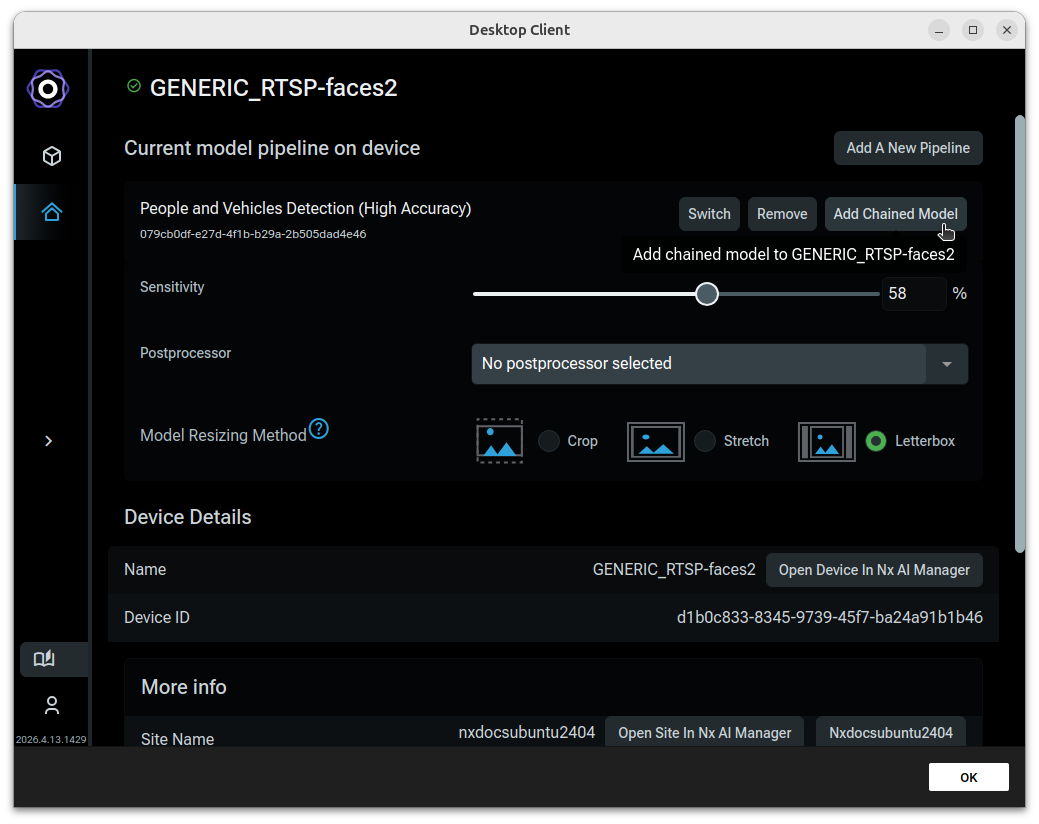
Task: Click the GENERIC_RTSP-faces2 heading
Action: pyautogui.click(x=273, y=87)
